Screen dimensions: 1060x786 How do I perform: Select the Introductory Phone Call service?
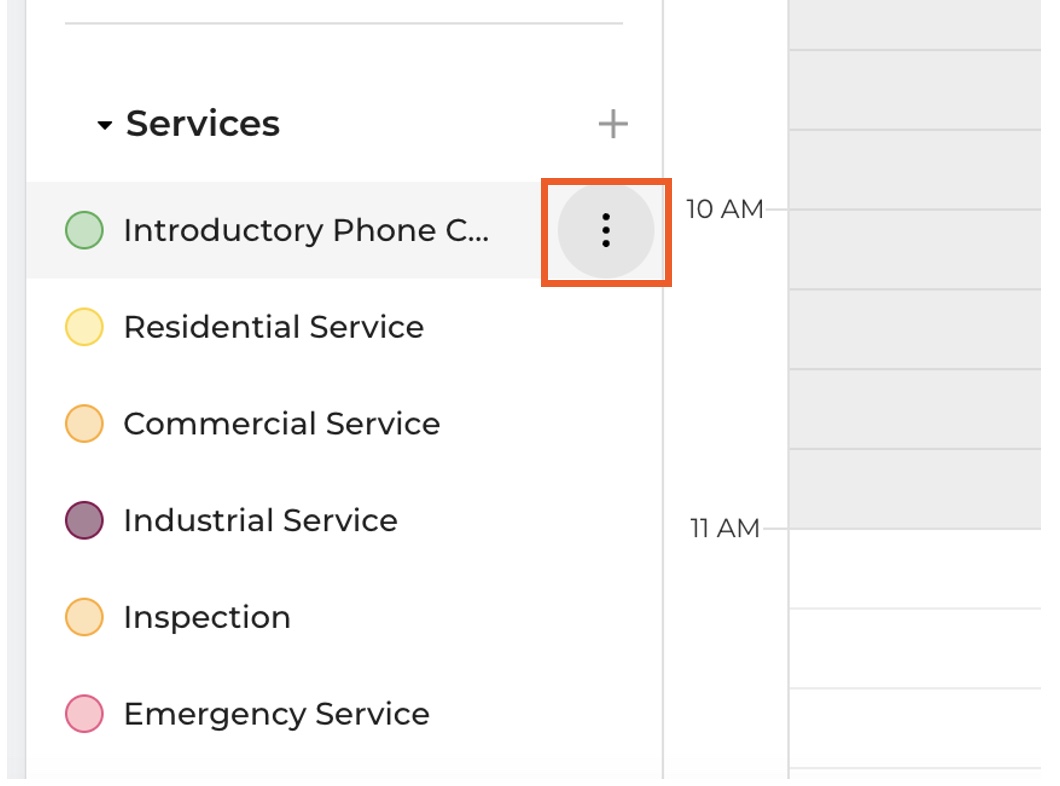(x=306, y=231)
